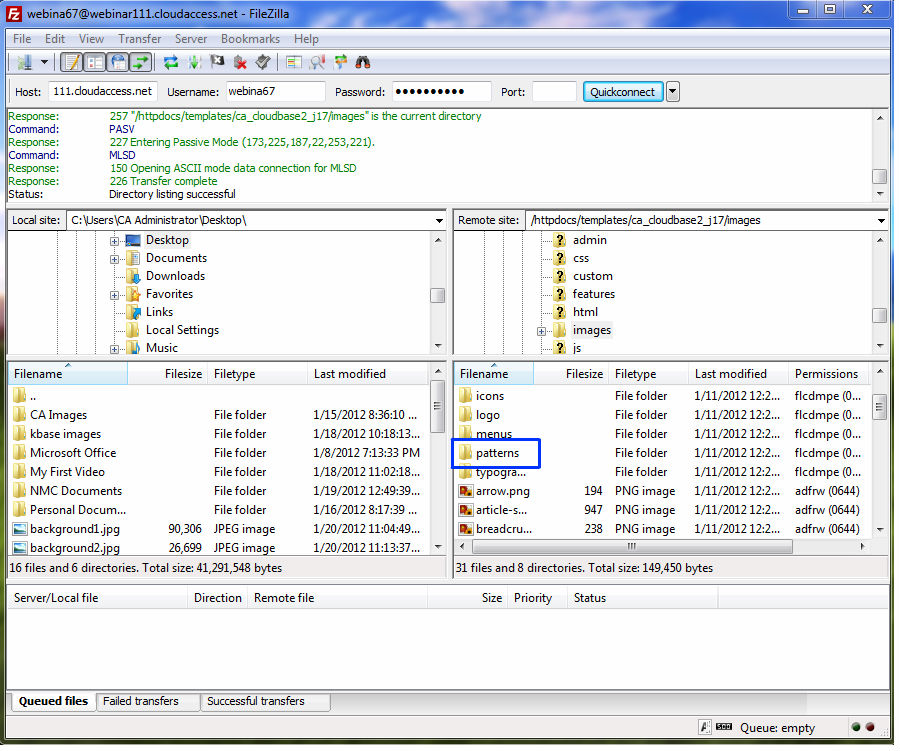Toggle synchronized browsing
Viewport: 900px width, 751px height.
(340, 62)
